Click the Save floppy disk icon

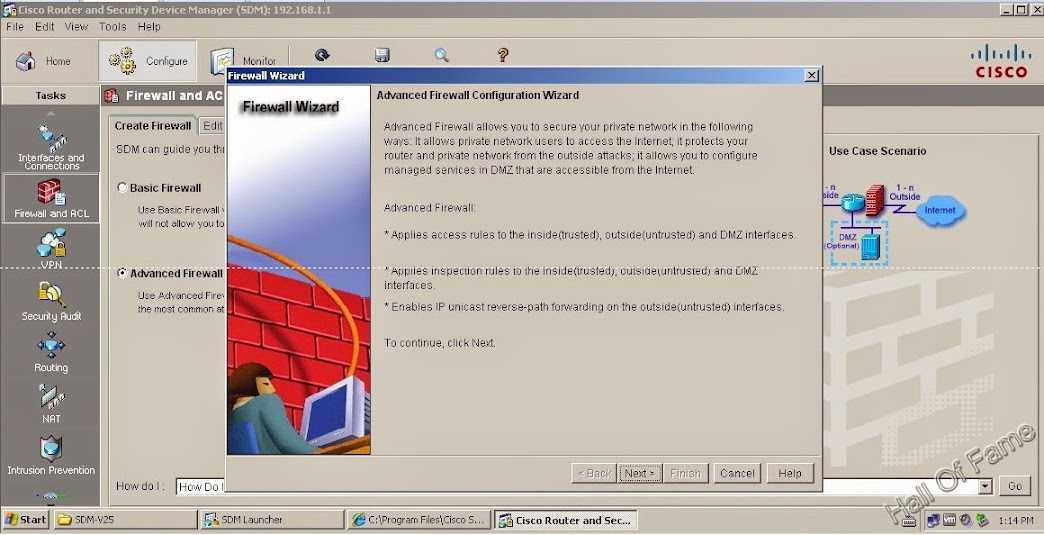[x=382, y=55]
